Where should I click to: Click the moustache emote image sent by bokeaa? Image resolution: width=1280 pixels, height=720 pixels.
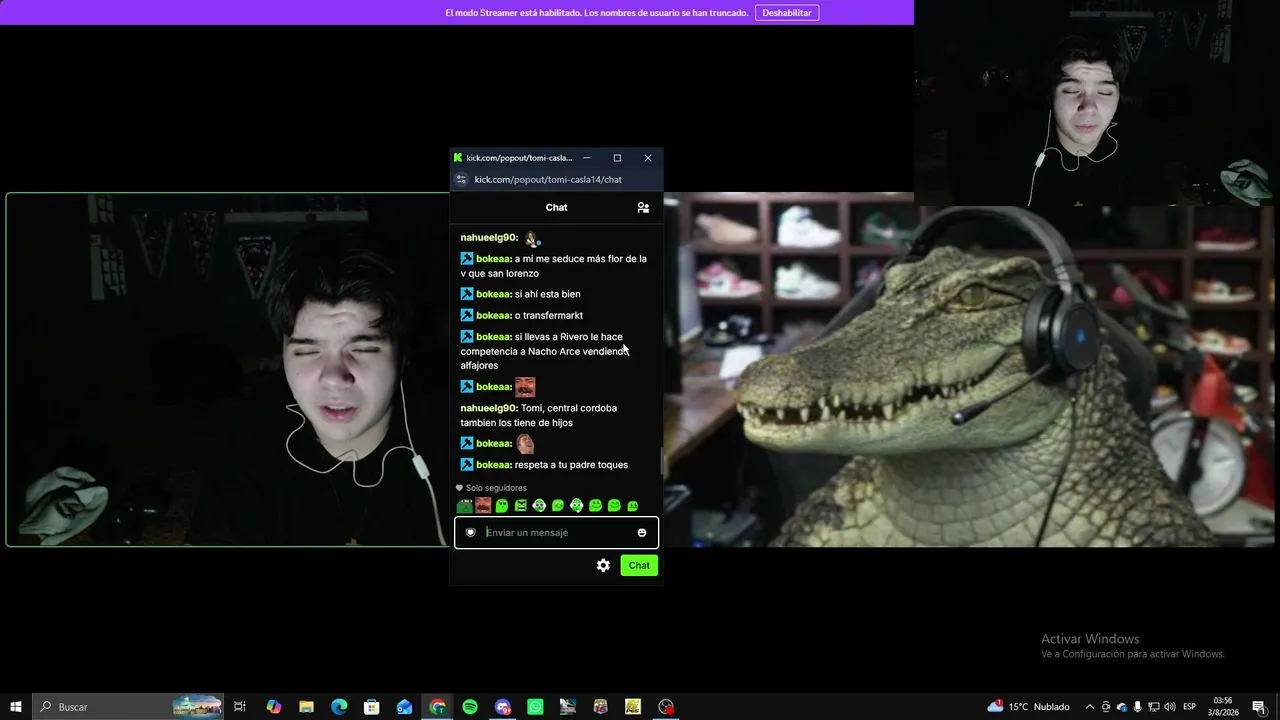tap(525, 387)
